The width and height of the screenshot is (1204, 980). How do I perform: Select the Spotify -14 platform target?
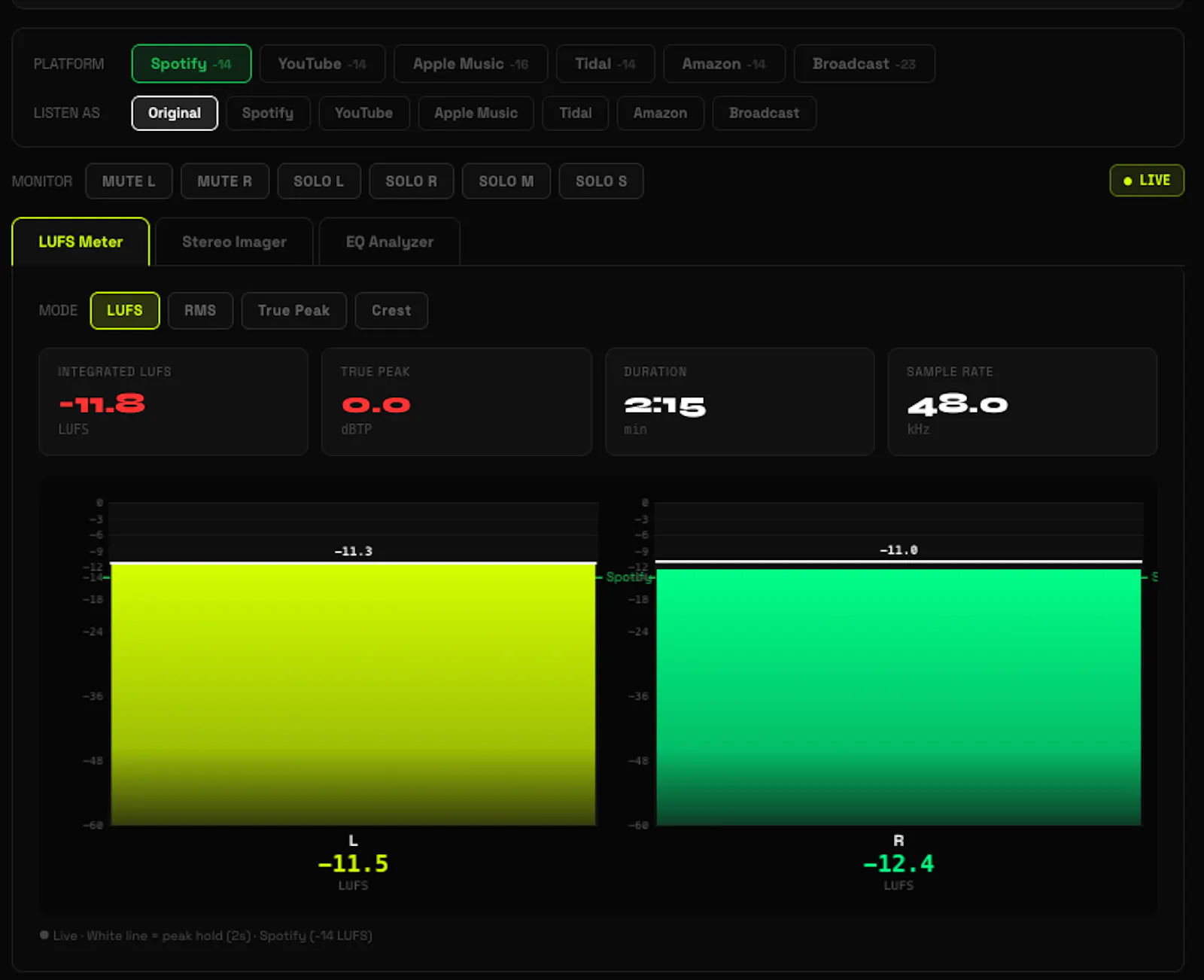tap(191, 64)
